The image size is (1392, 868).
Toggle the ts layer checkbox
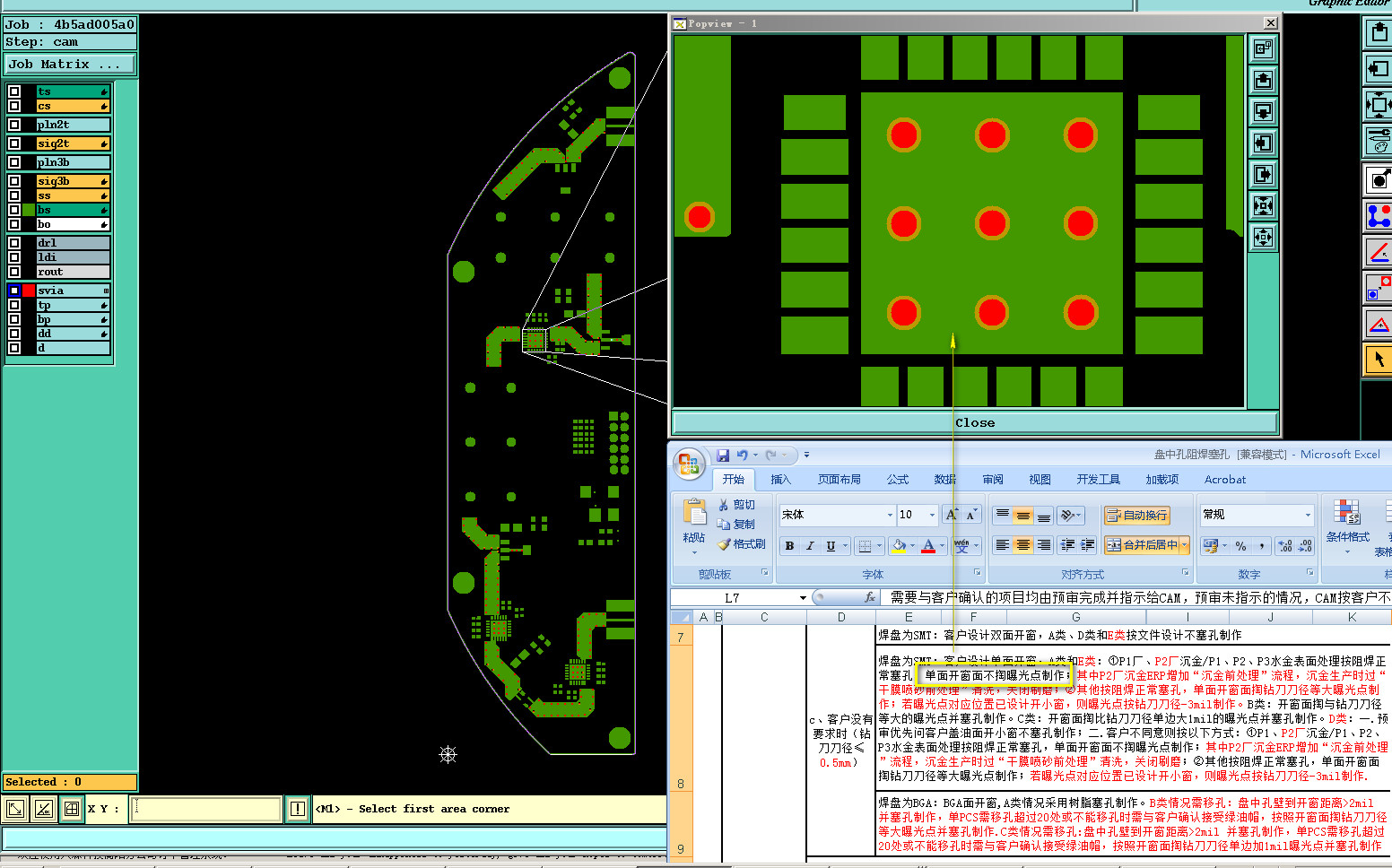(14, 91)
